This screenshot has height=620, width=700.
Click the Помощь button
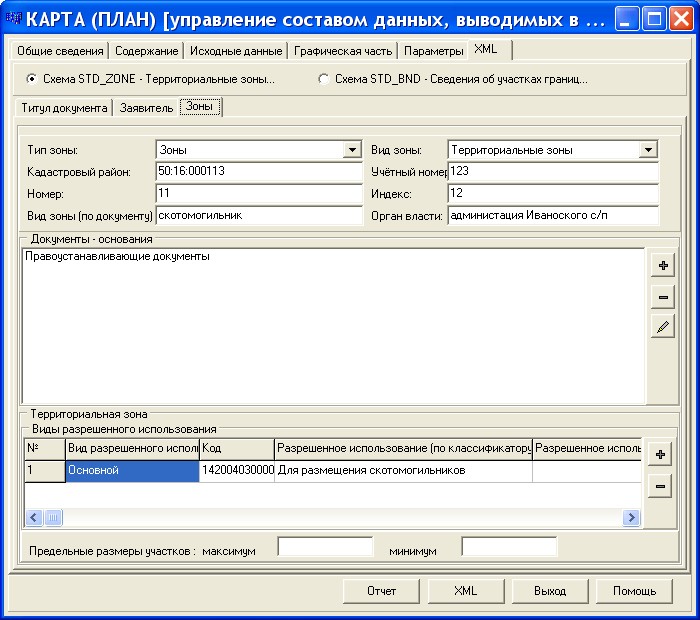(x=634, y=591)
